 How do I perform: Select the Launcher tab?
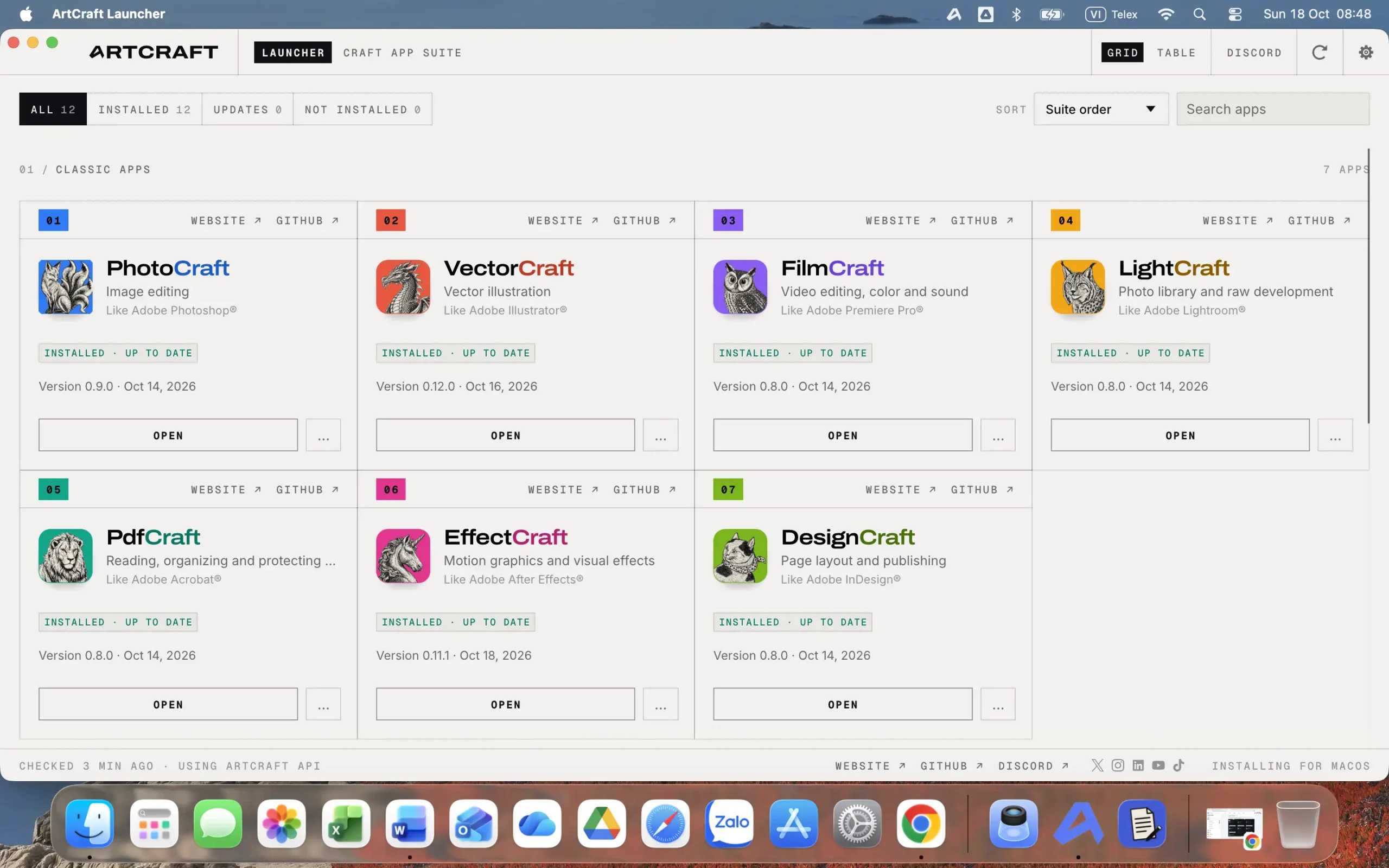(x=293, y=52)
